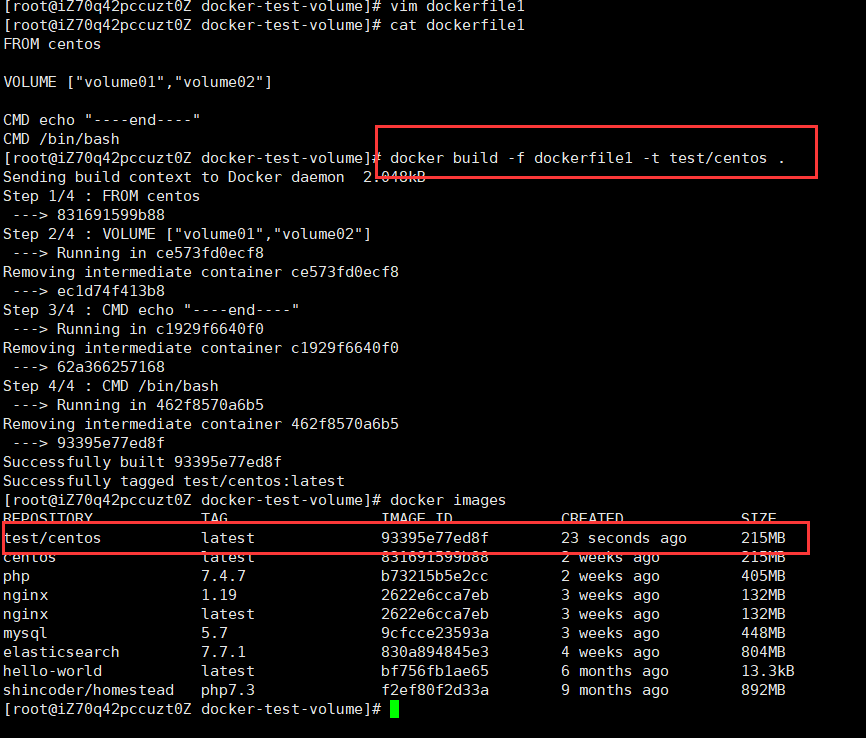This screenshot has width=866, height=738.
Task: Click the 'Step 4/4 : CMD /bin/bash' line
Action: [x=110, y=386]
